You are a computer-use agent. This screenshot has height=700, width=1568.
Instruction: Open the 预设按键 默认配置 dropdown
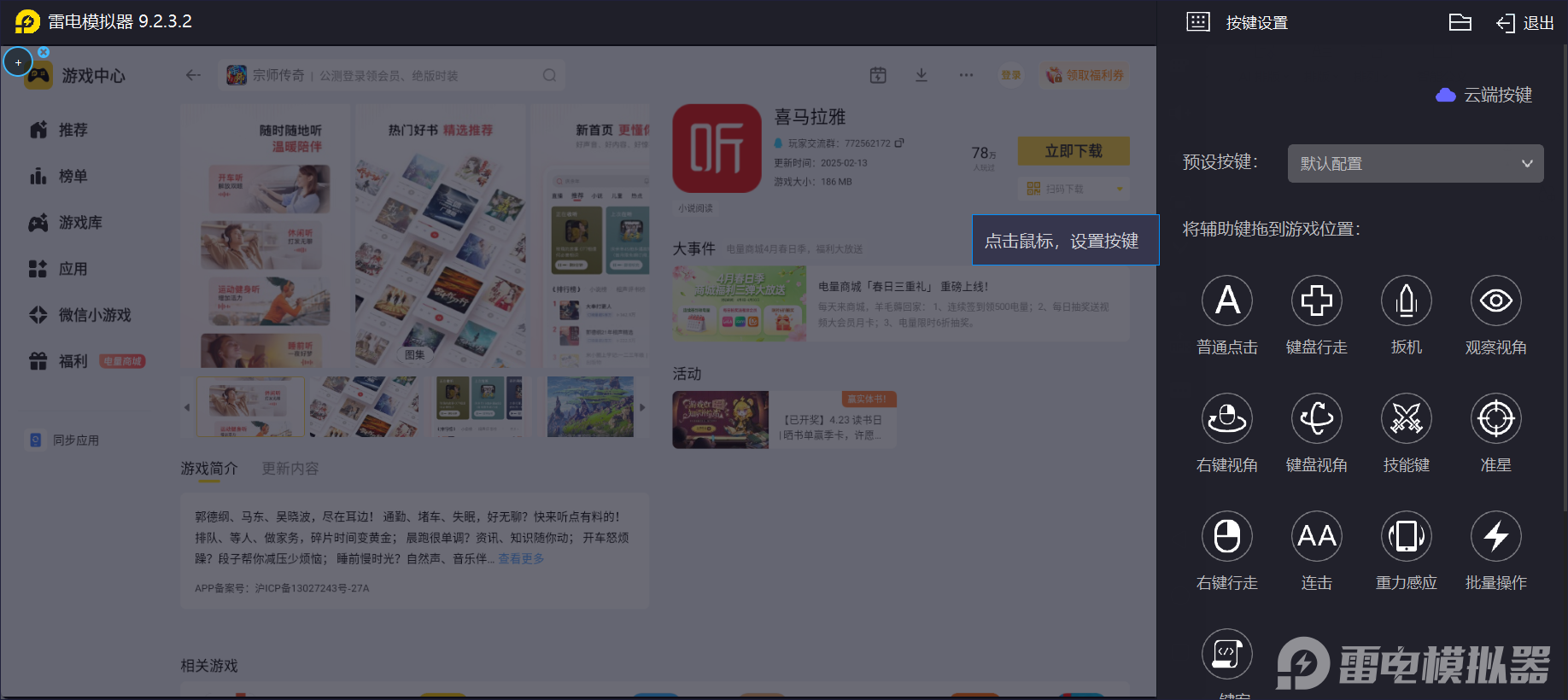click(1415, 163)
